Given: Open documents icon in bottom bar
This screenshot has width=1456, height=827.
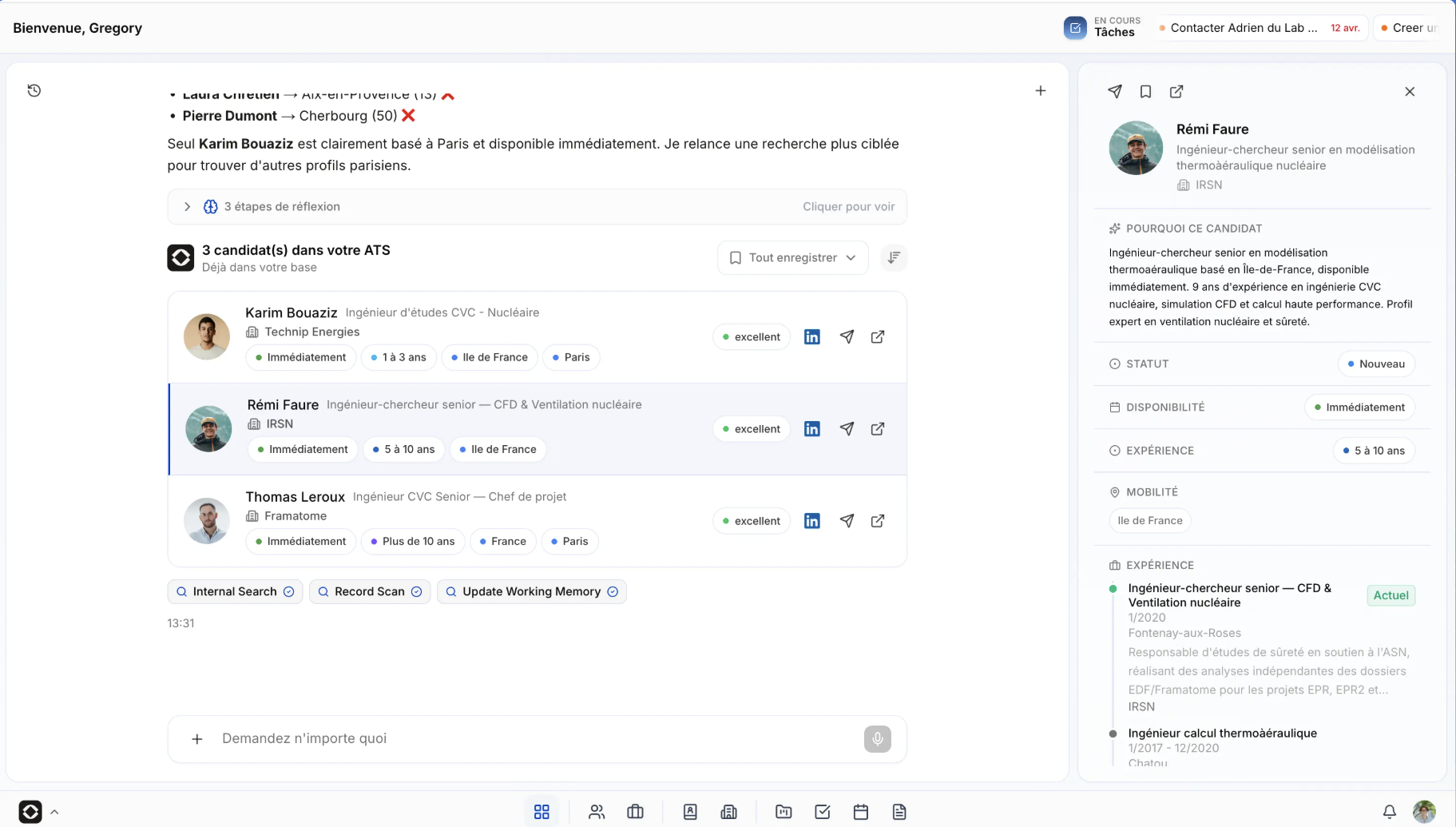Looking at the screenshot, I should point(899,812).
